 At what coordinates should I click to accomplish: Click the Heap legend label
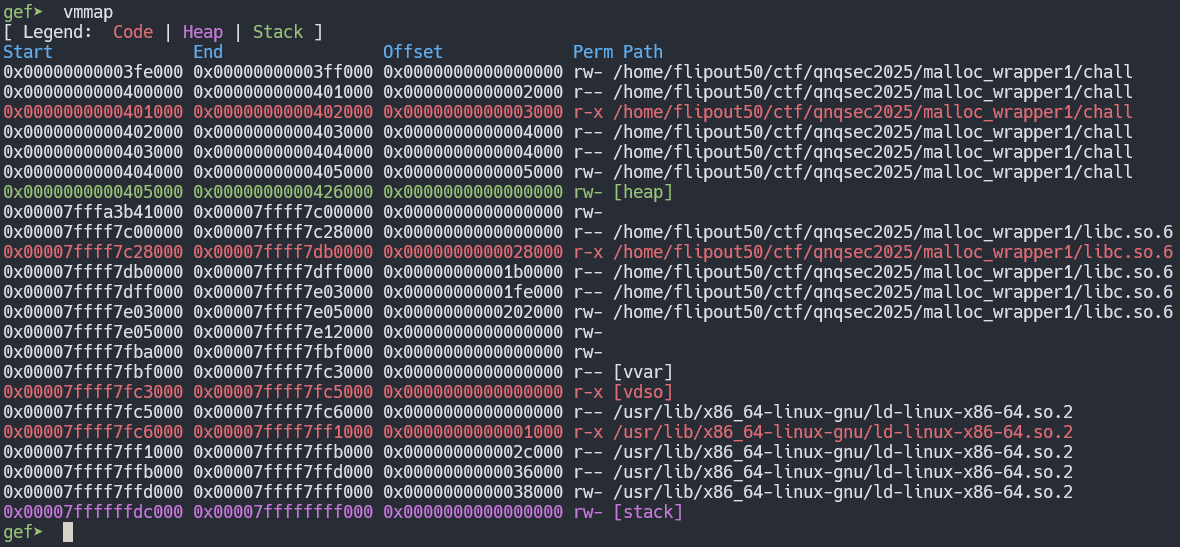point(203,32)
